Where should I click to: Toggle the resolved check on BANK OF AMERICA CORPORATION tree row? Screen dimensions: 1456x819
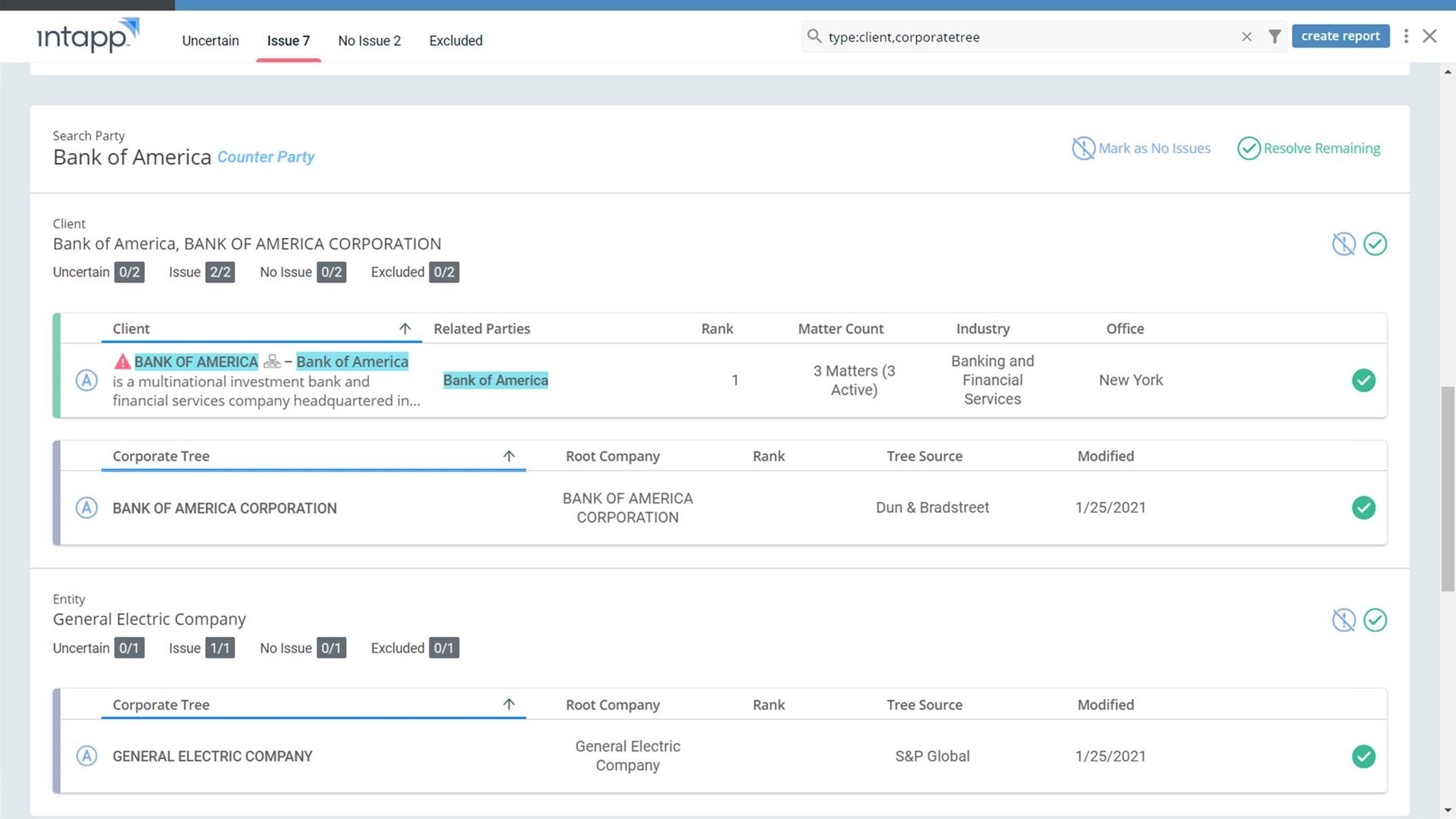tap(1364, 507)
